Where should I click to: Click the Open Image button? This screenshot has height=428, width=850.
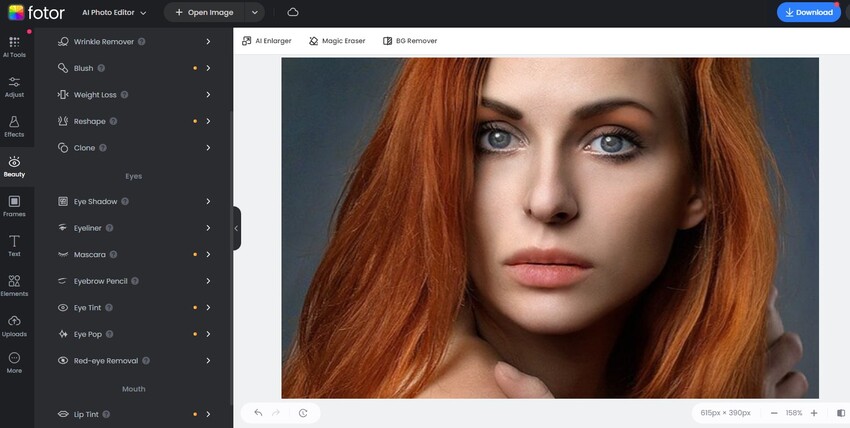click(x=204, y=12)
